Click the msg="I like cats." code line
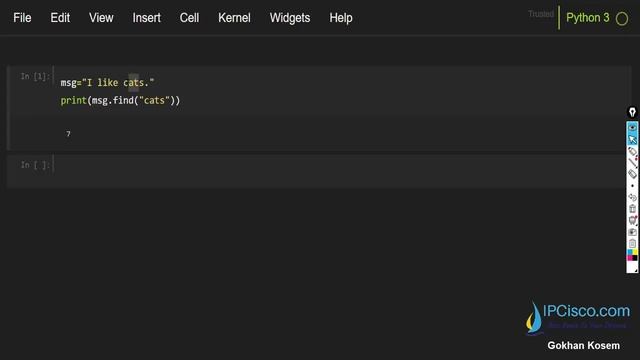The image size is (640, 360). click(107, 83)
